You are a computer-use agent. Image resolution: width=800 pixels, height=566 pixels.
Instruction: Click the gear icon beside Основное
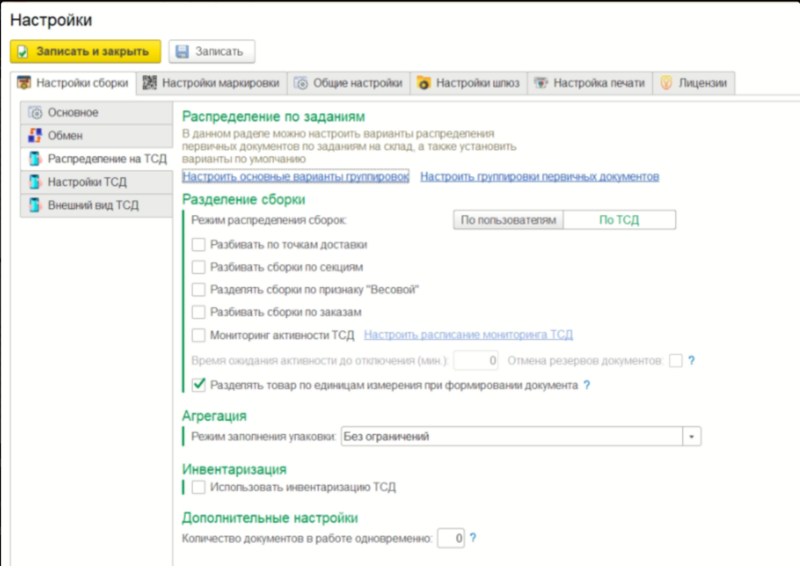click(34, 113)
